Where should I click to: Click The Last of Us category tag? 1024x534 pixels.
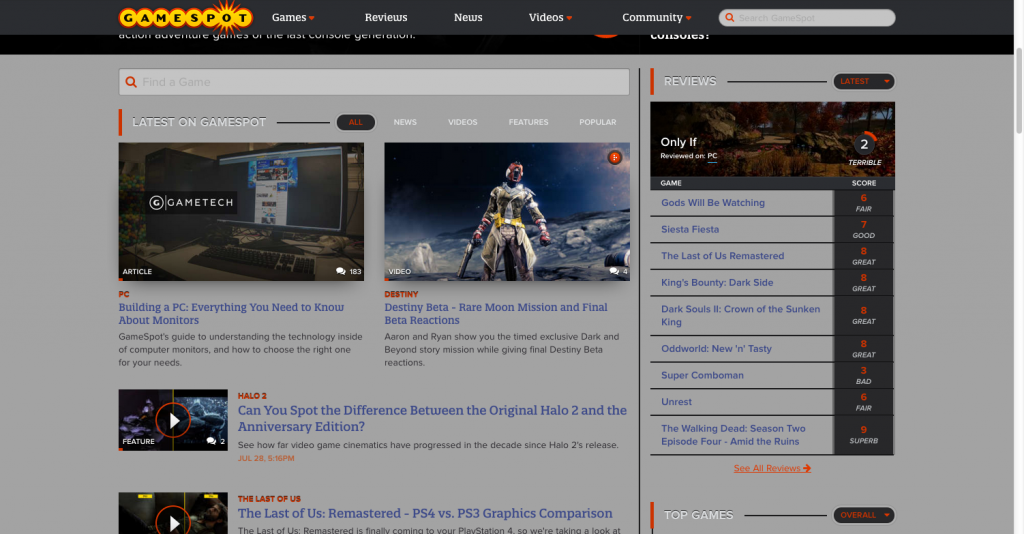[x=269, y=499]
